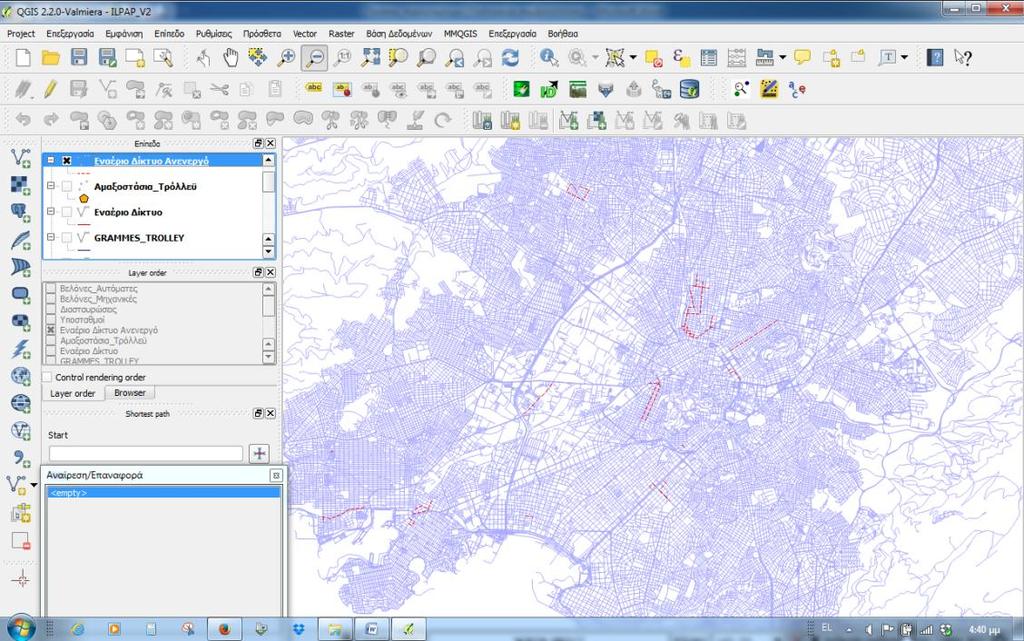Screen dimensions: 1024x641
Task: Switch to the Layer order tab
Action: pyautogui.click(x=72, y=394)
